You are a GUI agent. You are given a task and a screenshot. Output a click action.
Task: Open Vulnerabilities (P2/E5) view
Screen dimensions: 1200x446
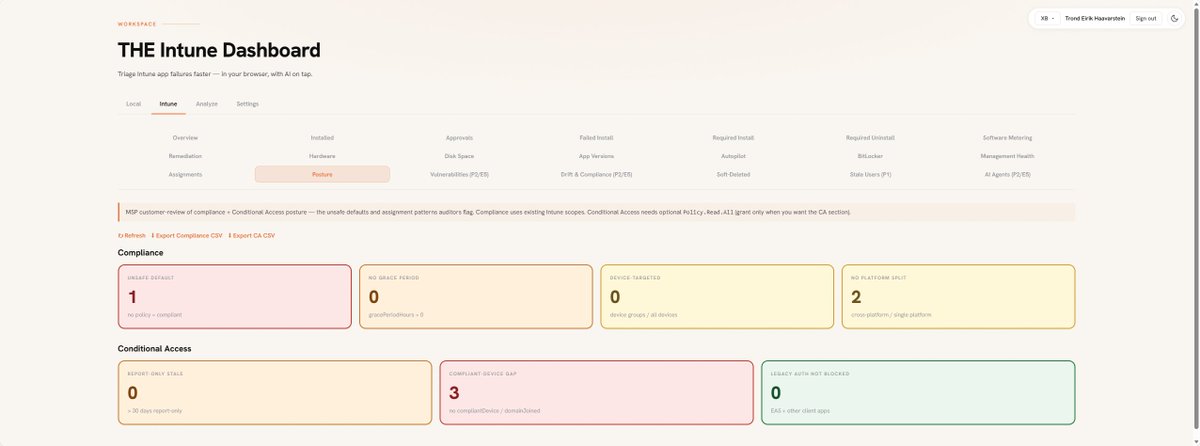point(459,174)
